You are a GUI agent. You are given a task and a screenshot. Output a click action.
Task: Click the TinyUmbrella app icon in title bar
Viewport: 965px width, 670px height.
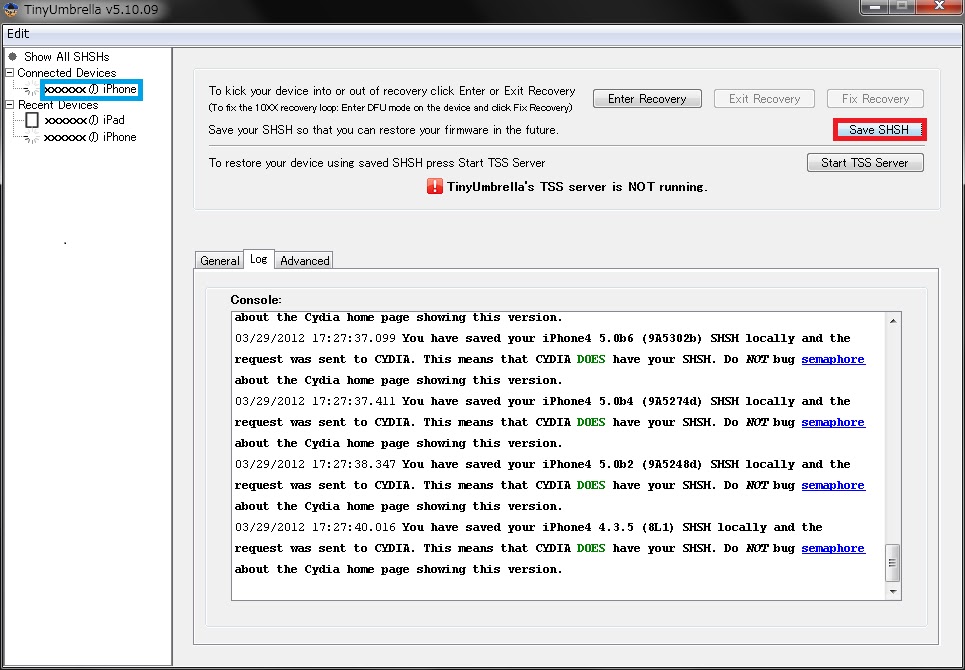pos(10,10)
